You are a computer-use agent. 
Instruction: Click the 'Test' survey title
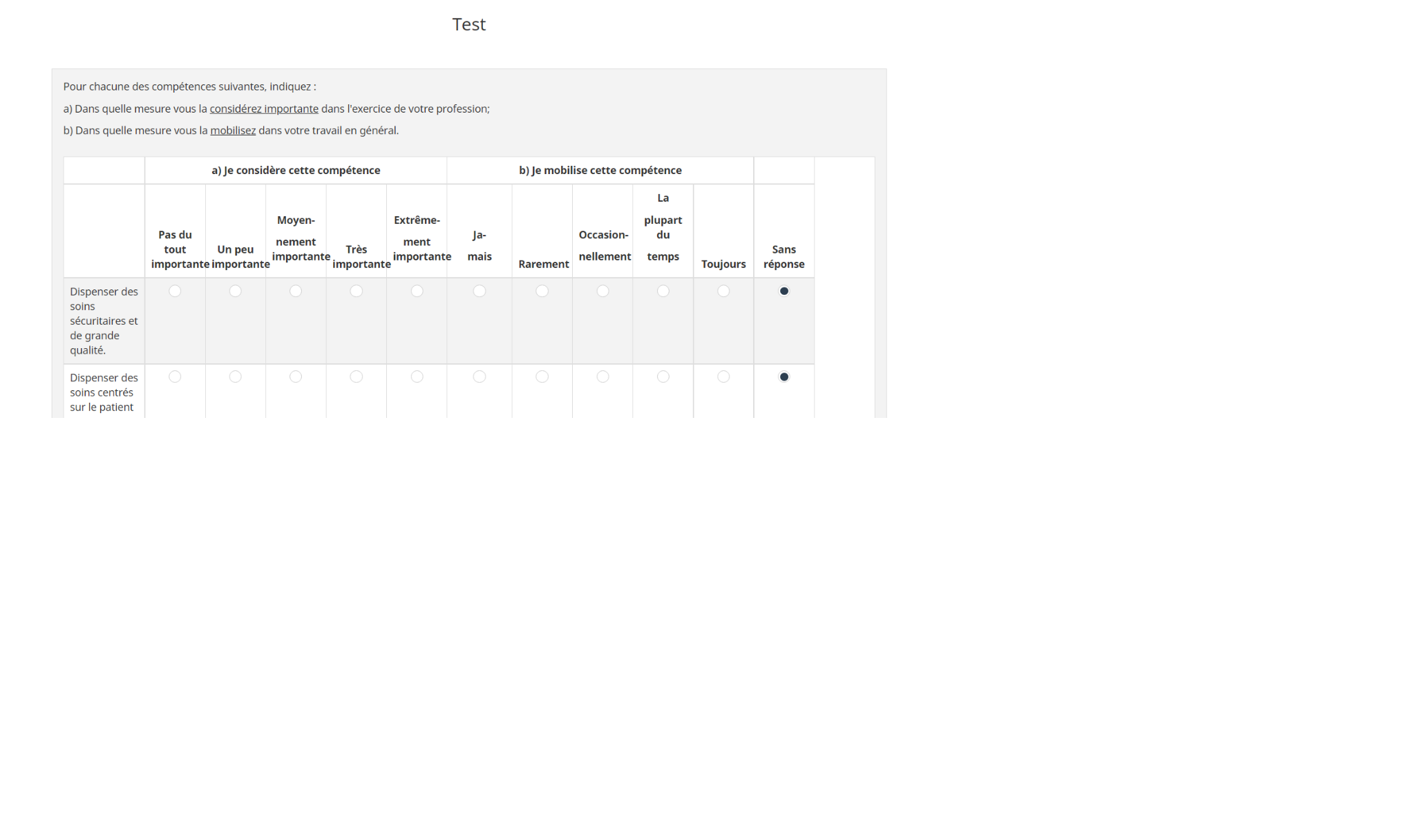click(x=468, y=24)
